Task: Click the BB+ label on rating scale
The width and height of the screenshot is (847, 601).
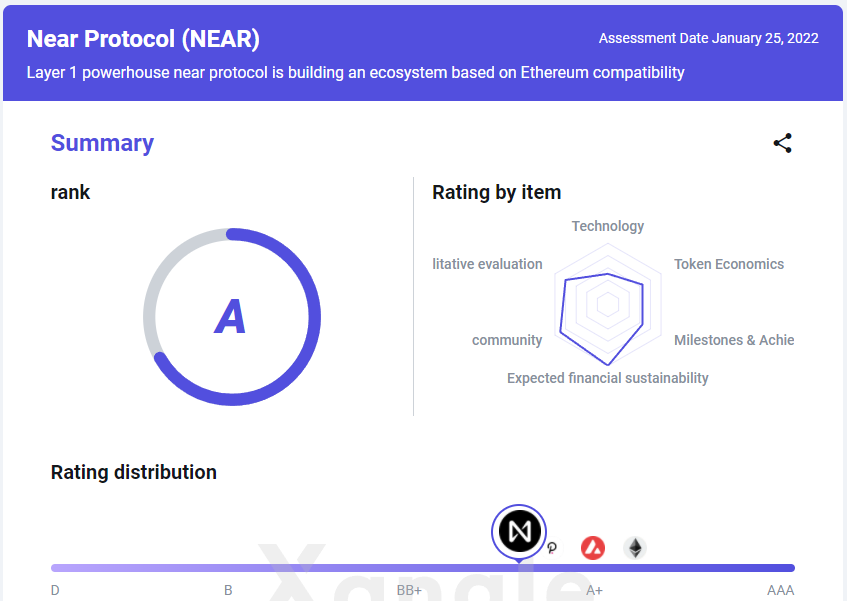Action: tap(409, 590)
